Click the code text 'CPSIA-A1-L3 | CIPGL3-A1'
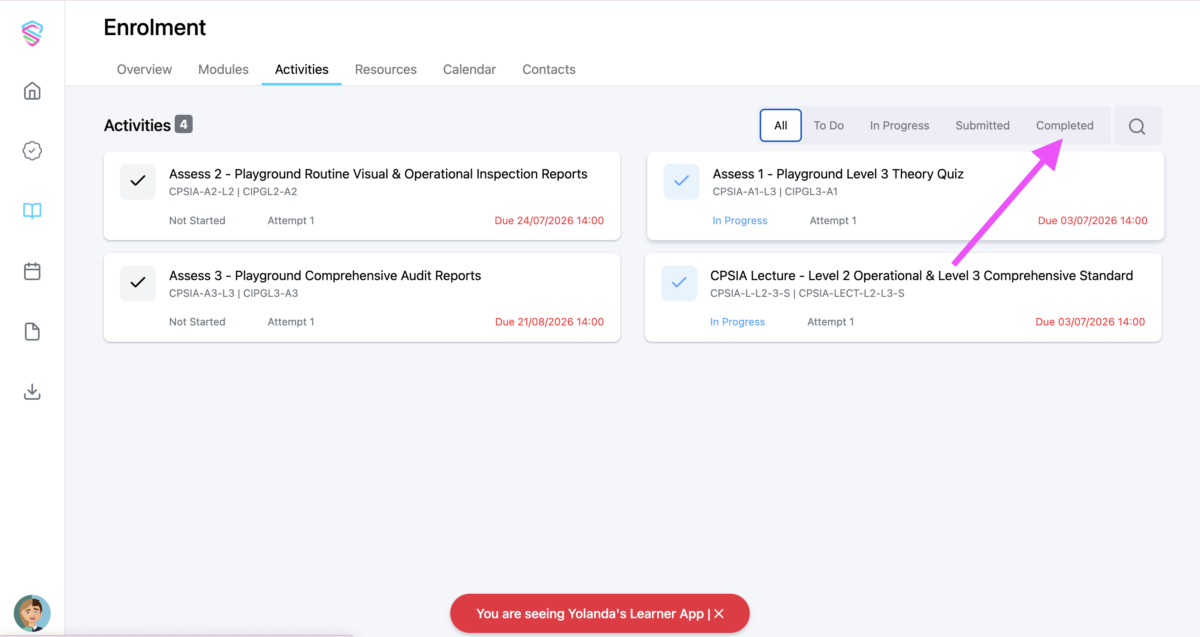1200x637 pixels. point(775,192)
